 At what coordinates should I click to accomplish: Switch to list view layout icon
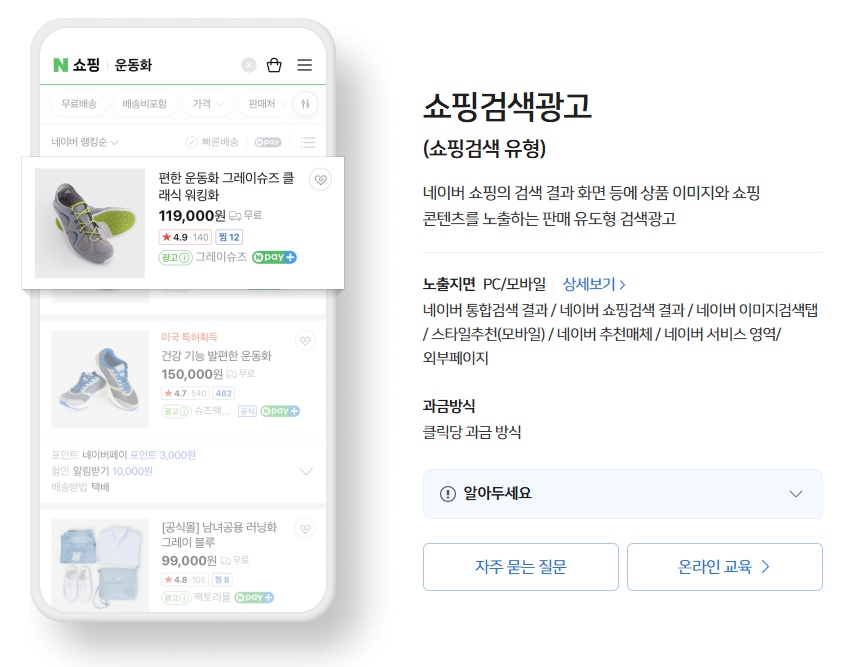click(308, 142)
